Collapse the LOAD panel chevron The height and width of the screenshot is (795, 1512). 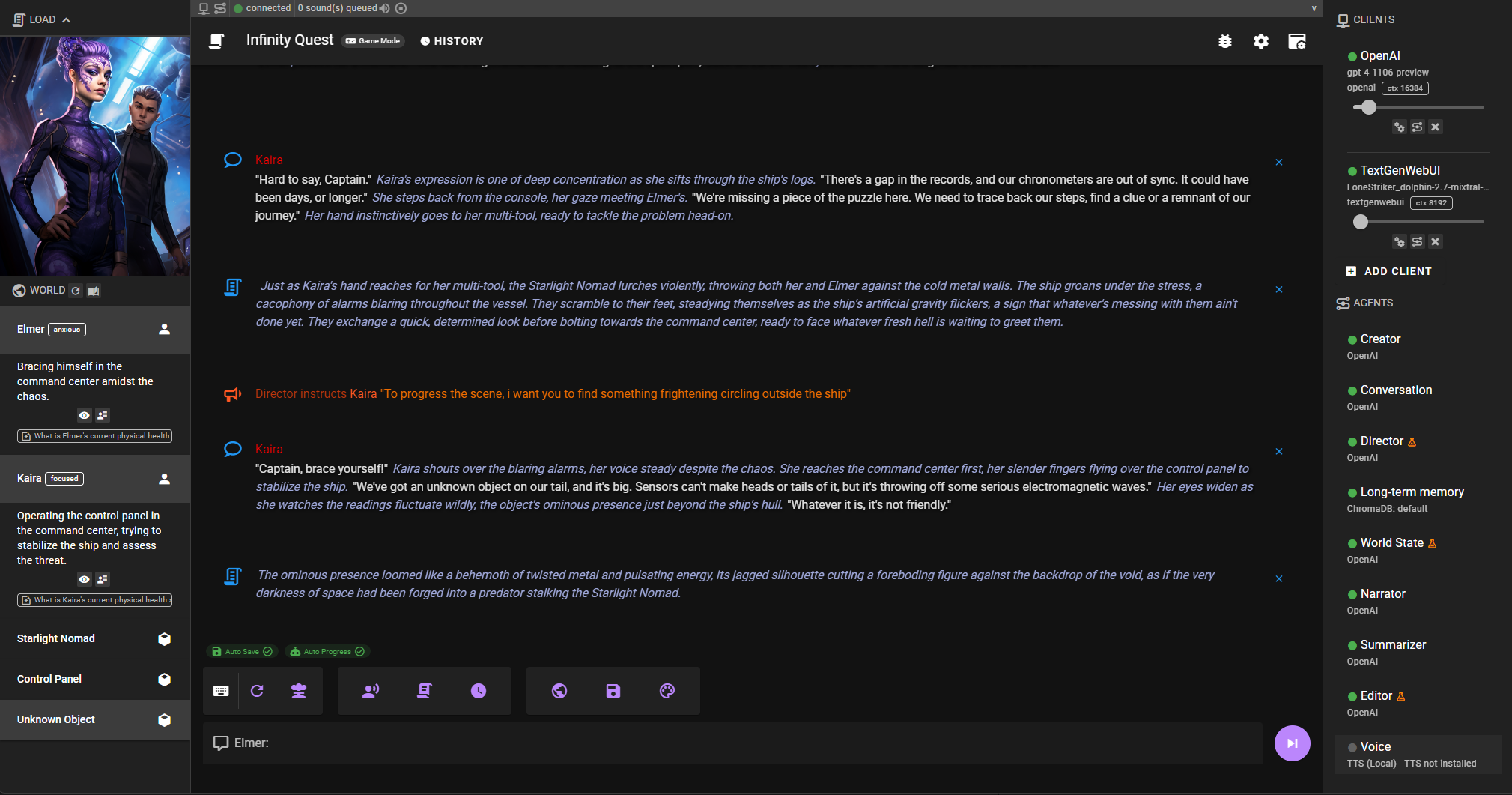67,19
